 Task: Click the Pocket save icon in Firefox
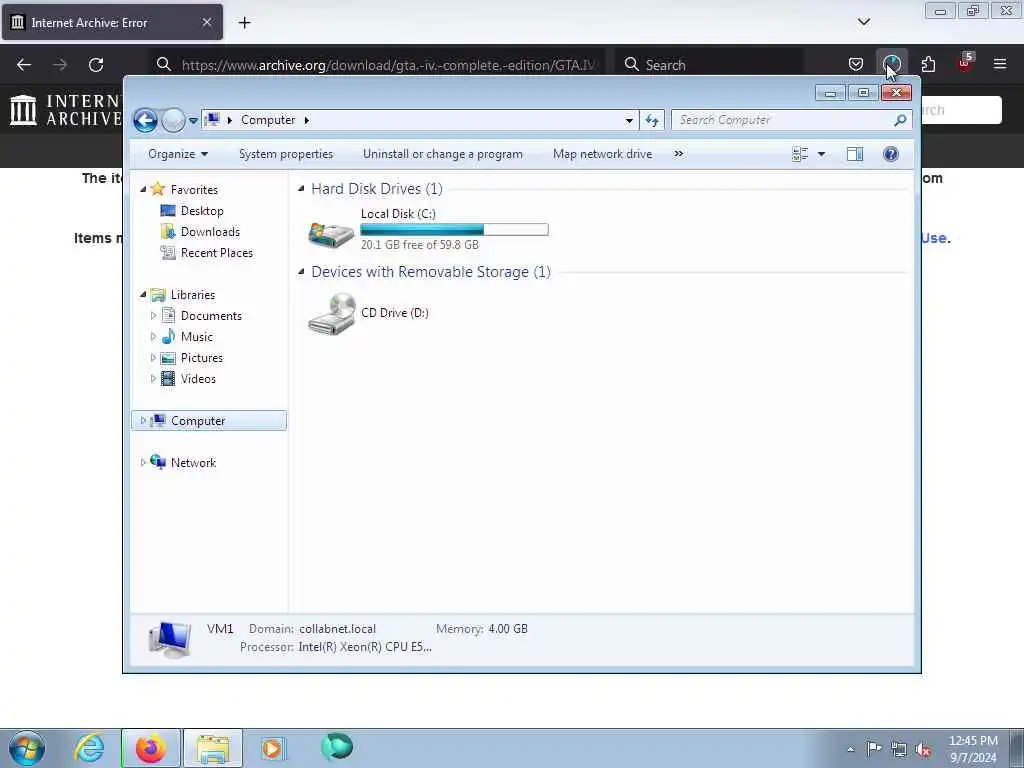tap(856, 64)
